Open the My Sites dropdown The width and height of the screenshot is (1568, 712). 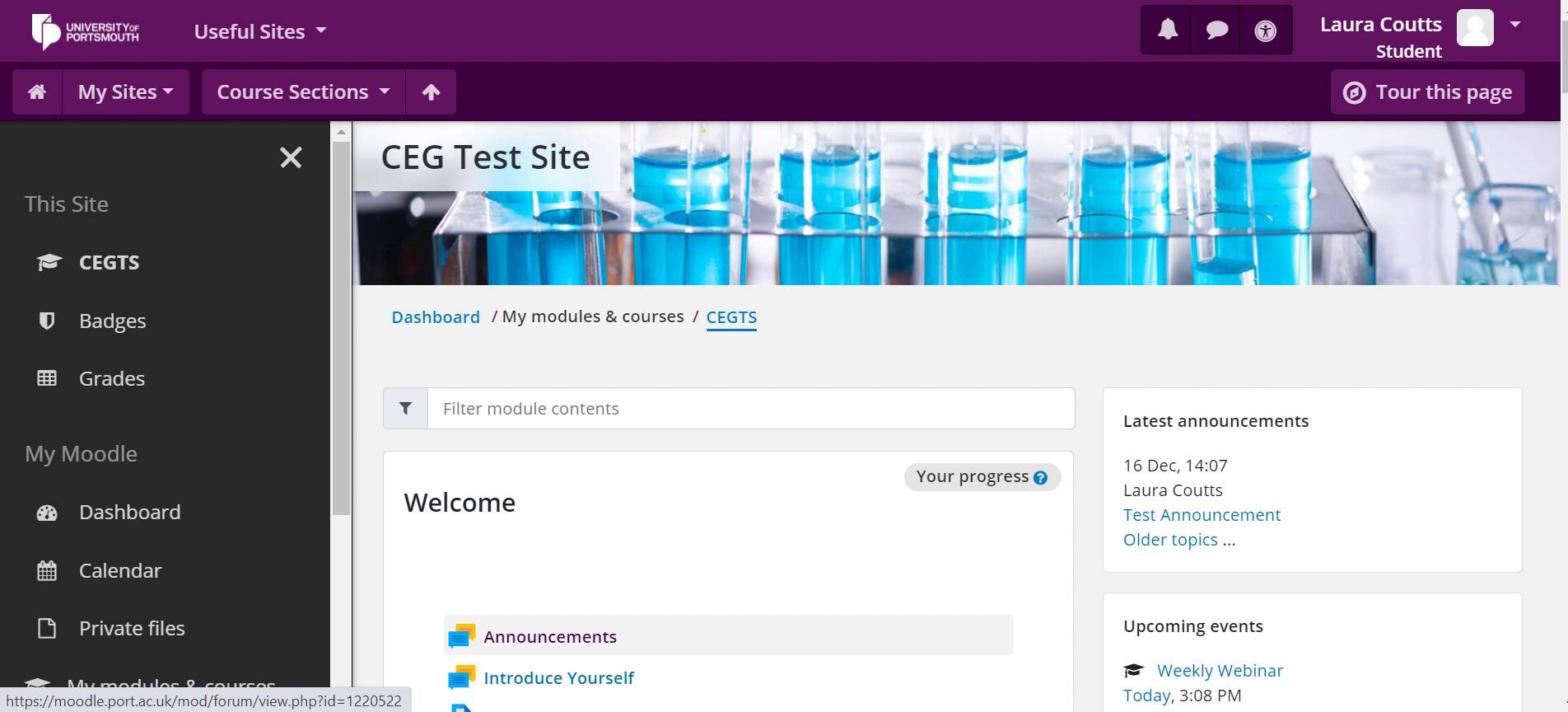[x=125, y=91]
